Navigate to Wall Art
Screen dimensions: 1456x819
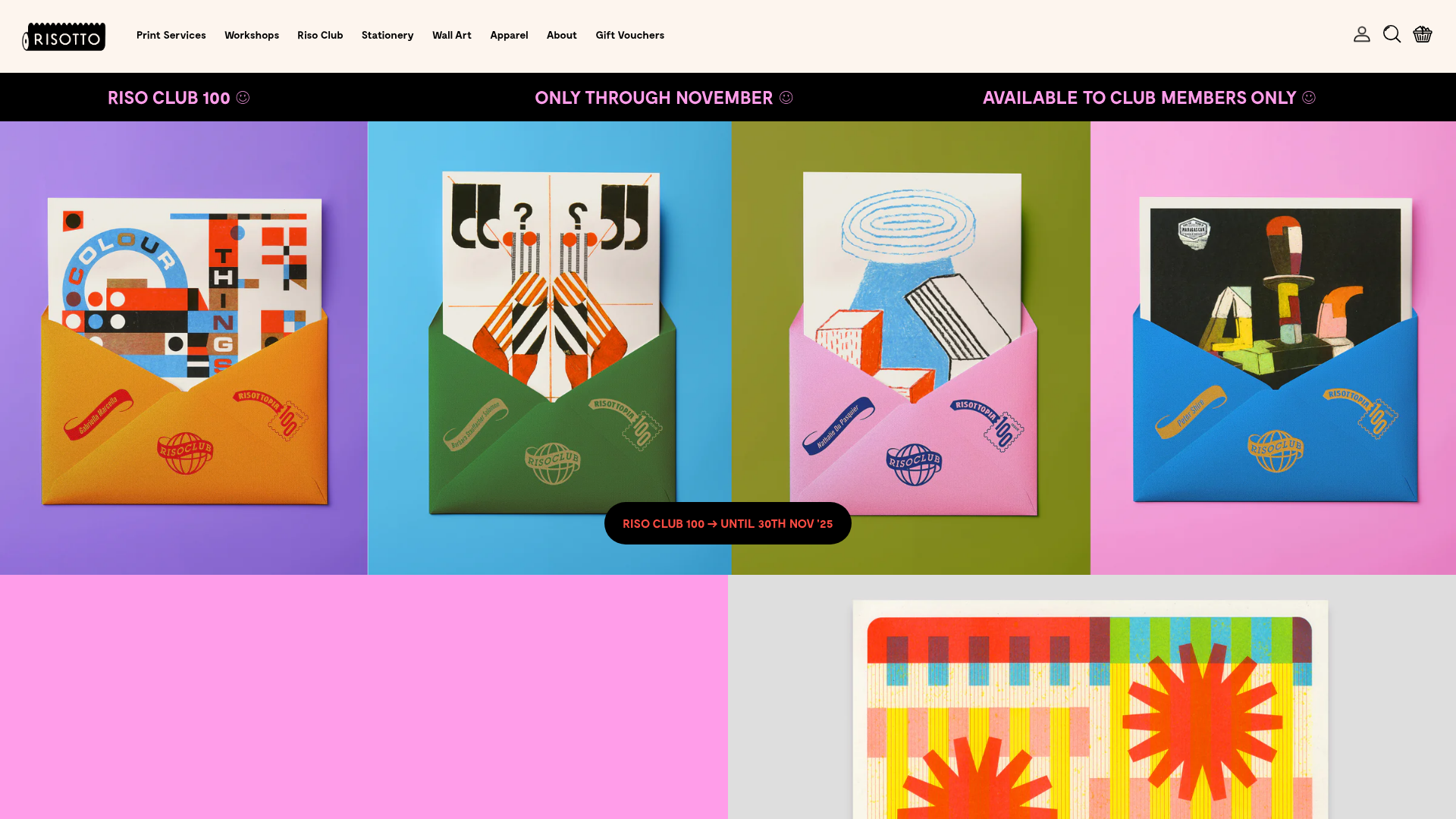tap(451, 35)
